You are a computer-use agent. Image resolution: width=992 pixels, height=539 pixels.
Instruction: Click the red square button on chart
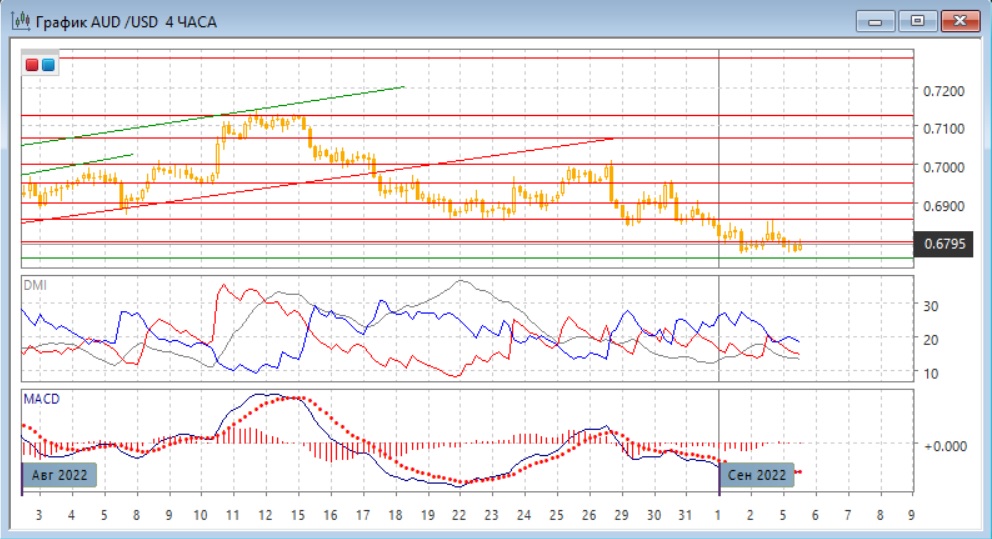33,65
